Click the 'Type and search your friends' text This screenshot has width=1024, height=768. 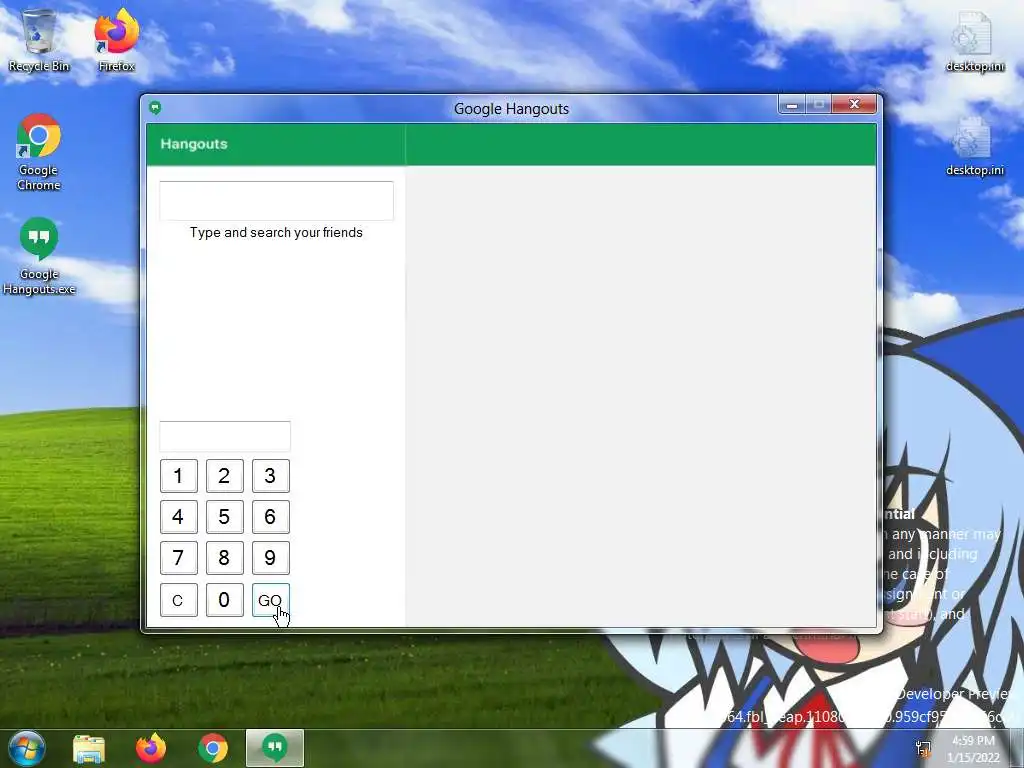(x=276, y=232)
